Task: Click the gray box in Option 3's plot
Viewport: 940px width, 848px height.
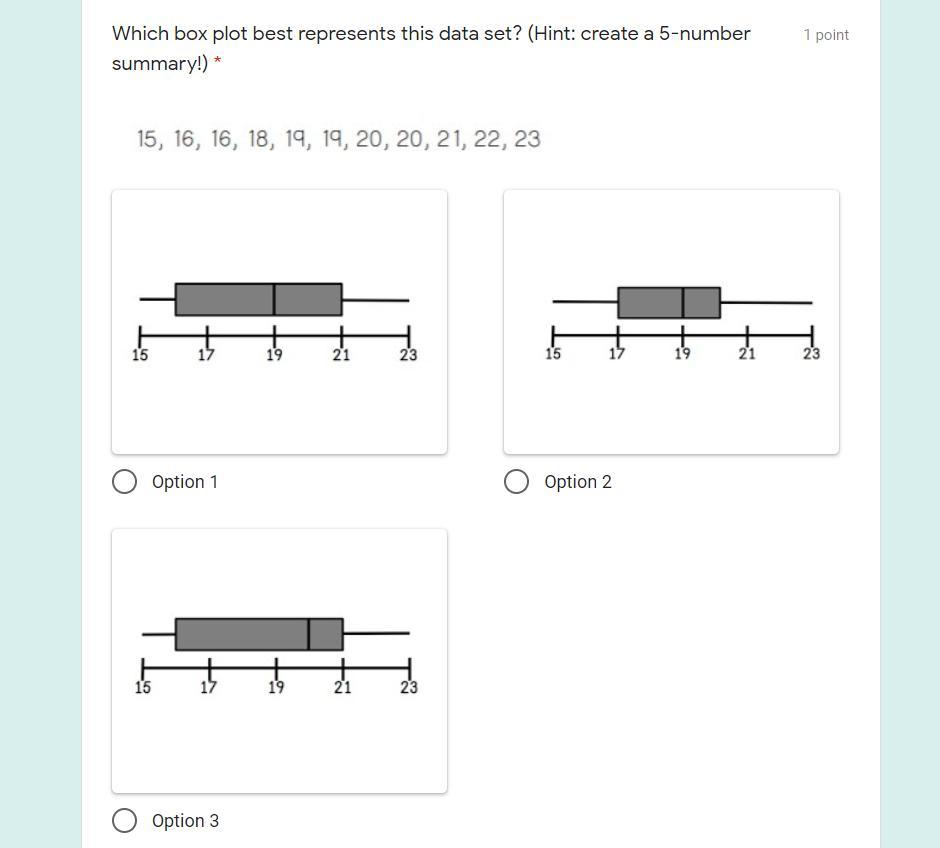Action: coord(259,634)
